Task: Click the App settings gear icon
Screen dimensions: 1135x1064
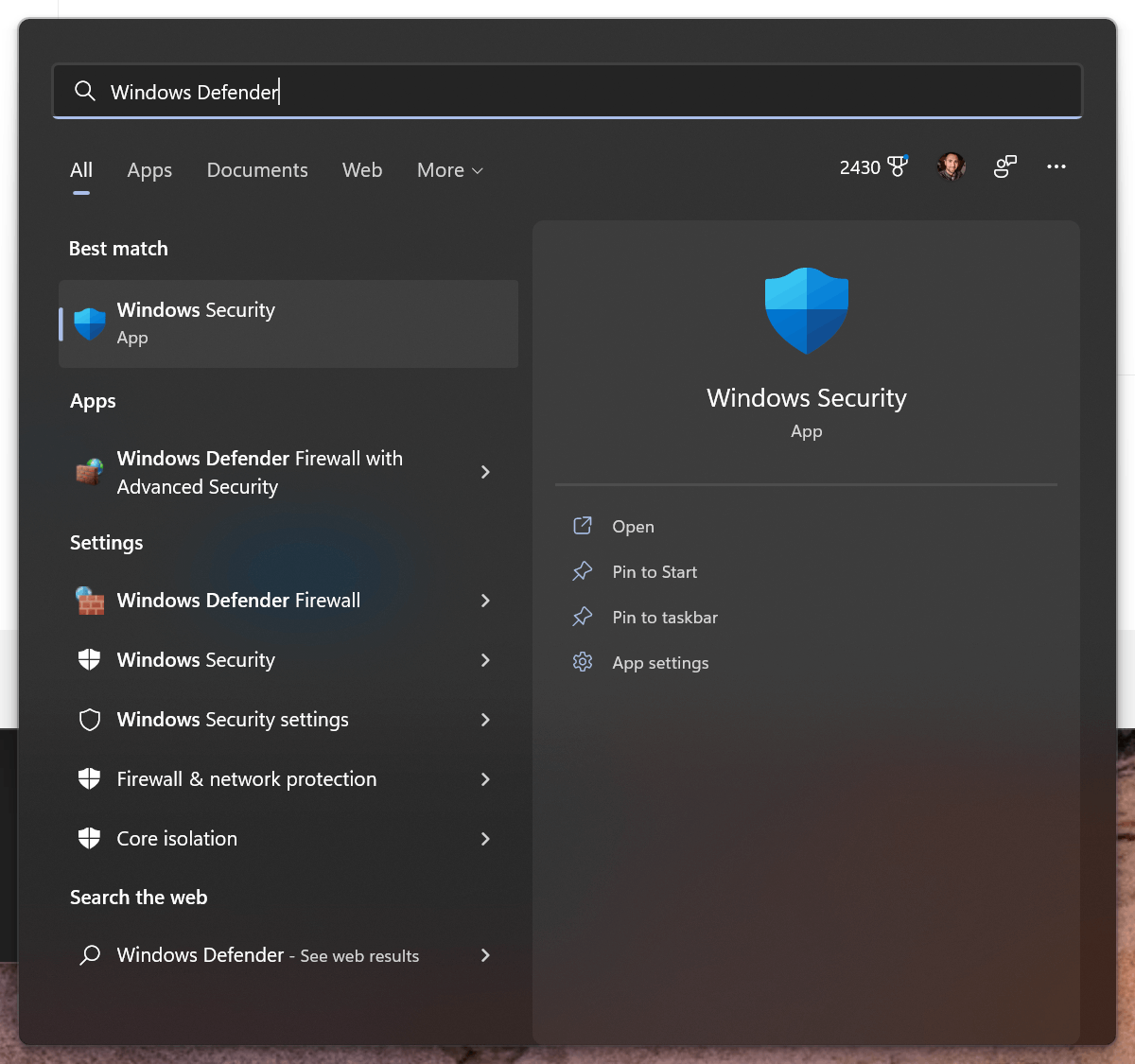Action: click(583, 662)
